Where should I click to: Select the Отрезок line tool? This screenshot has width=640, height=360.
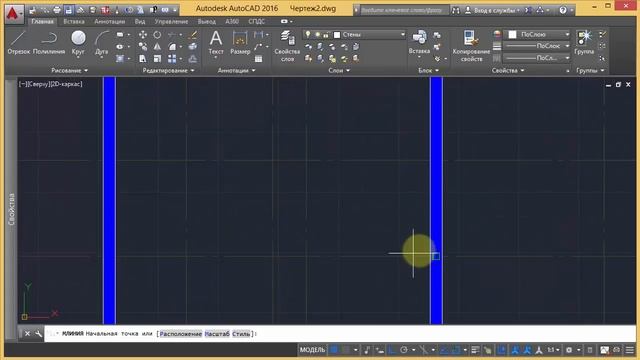[18, 43]
